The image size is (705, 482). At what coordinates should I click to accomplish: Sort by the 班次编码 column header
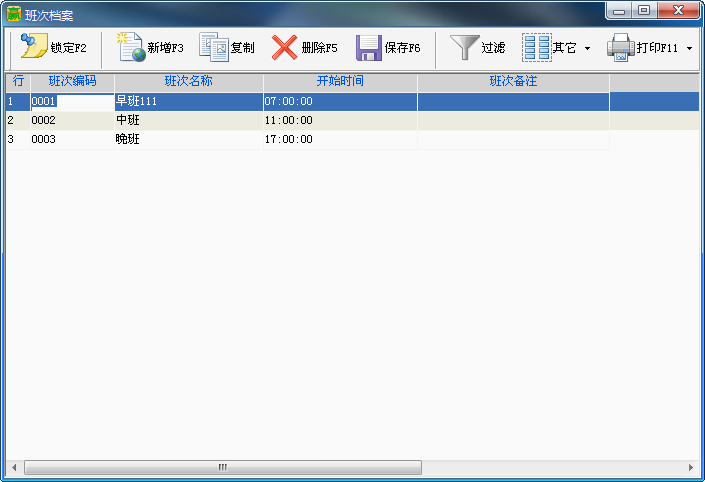tap(72, 81)
